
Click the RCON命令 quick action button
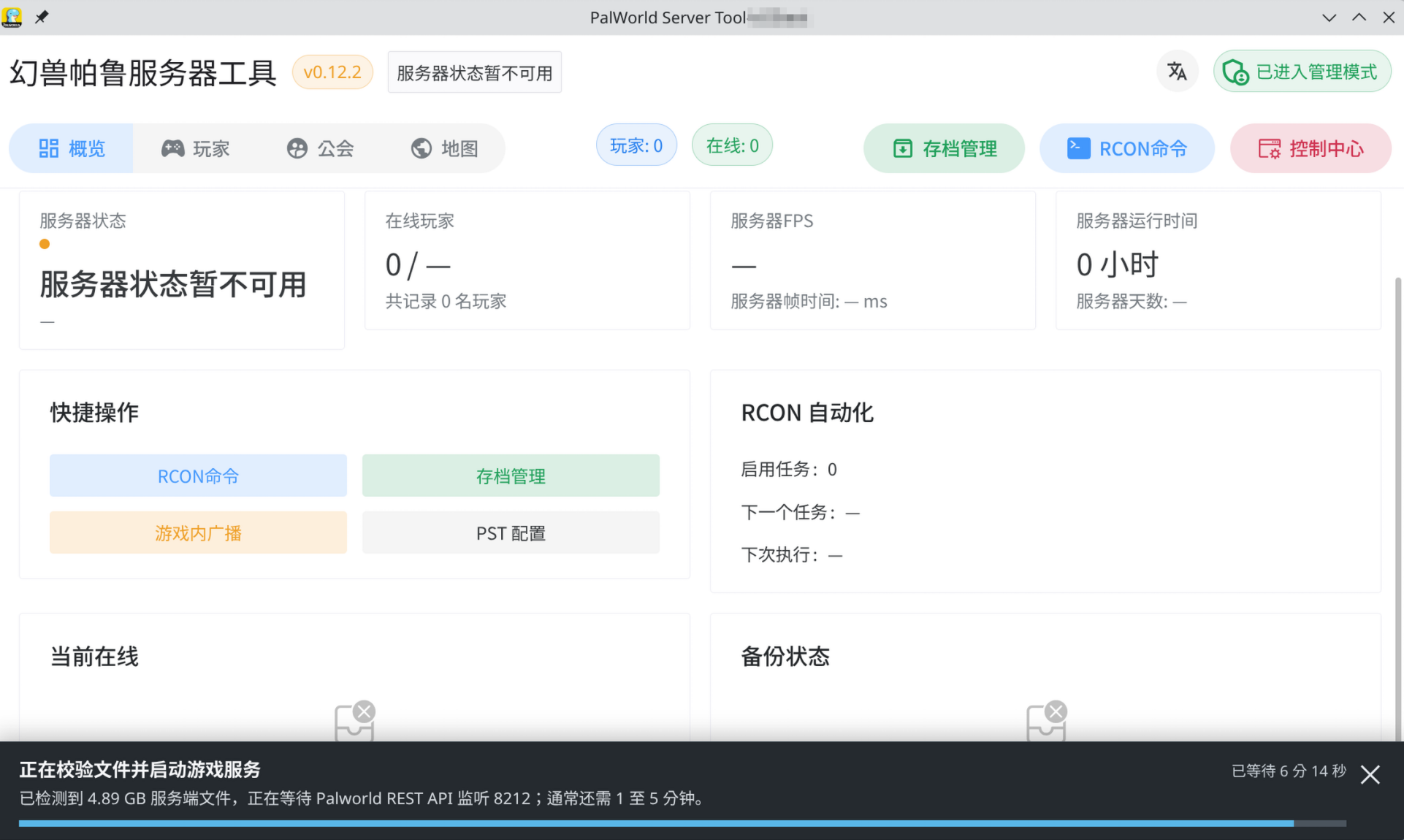coord(198,476)
